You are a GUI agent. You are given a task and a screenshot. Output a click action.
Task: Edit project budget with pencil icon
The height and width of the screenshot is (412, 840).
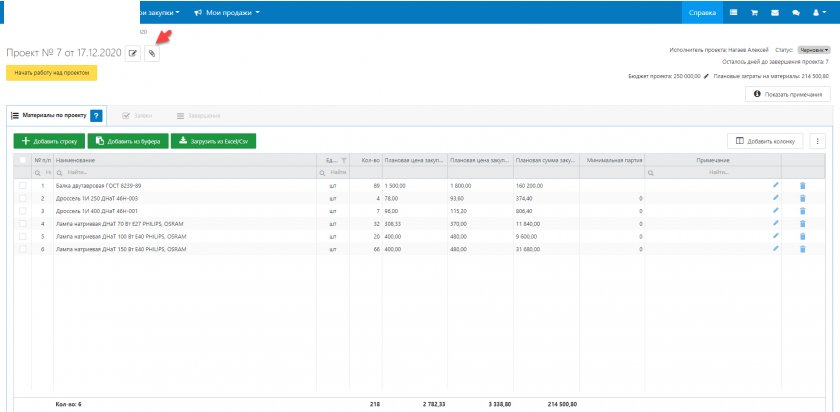click(x=707, y=76)
